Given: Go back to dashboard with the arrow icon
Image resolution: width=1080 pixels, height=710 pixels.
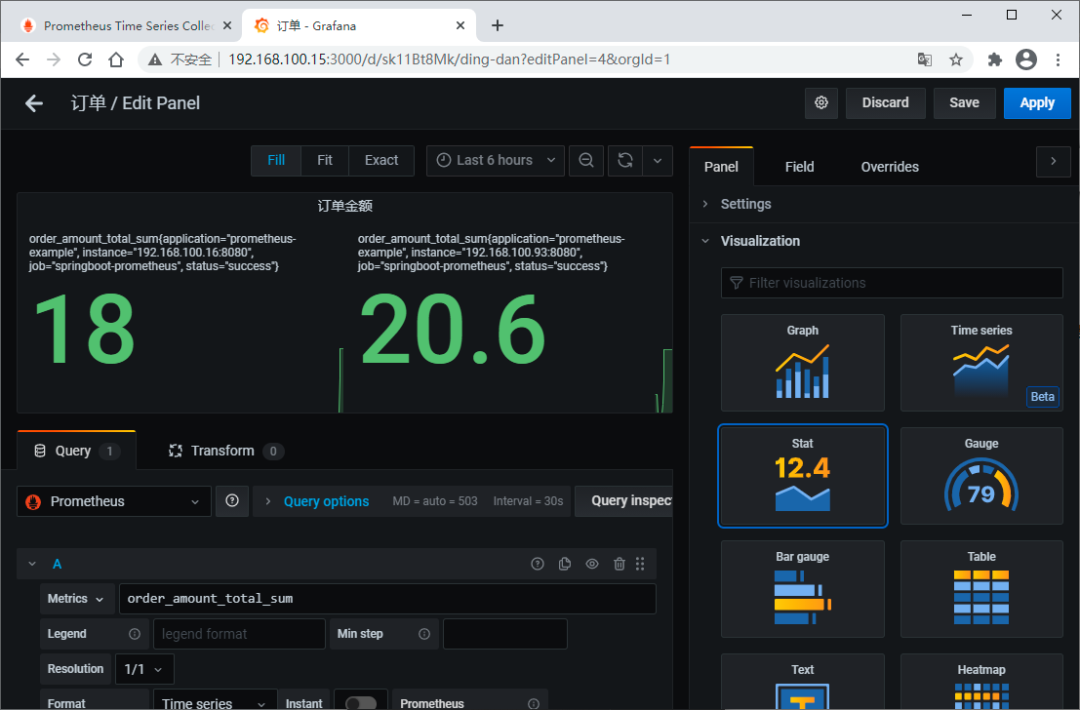Looking at the screenshot, I should tap(33, 103).
